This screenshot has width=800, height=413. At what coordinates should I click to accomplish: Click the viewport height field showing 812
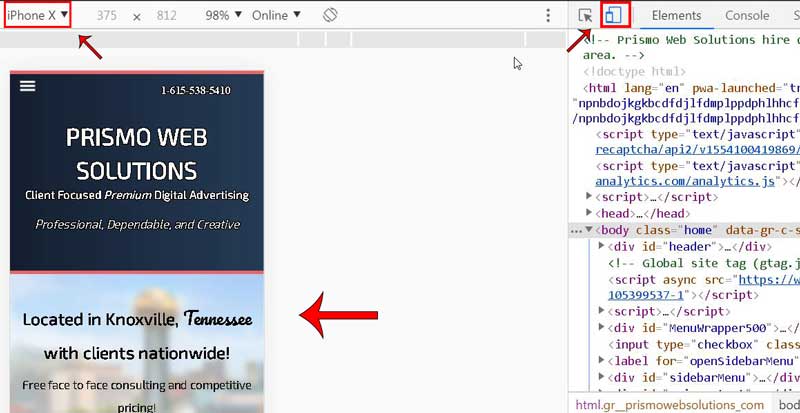coord(167,16)
